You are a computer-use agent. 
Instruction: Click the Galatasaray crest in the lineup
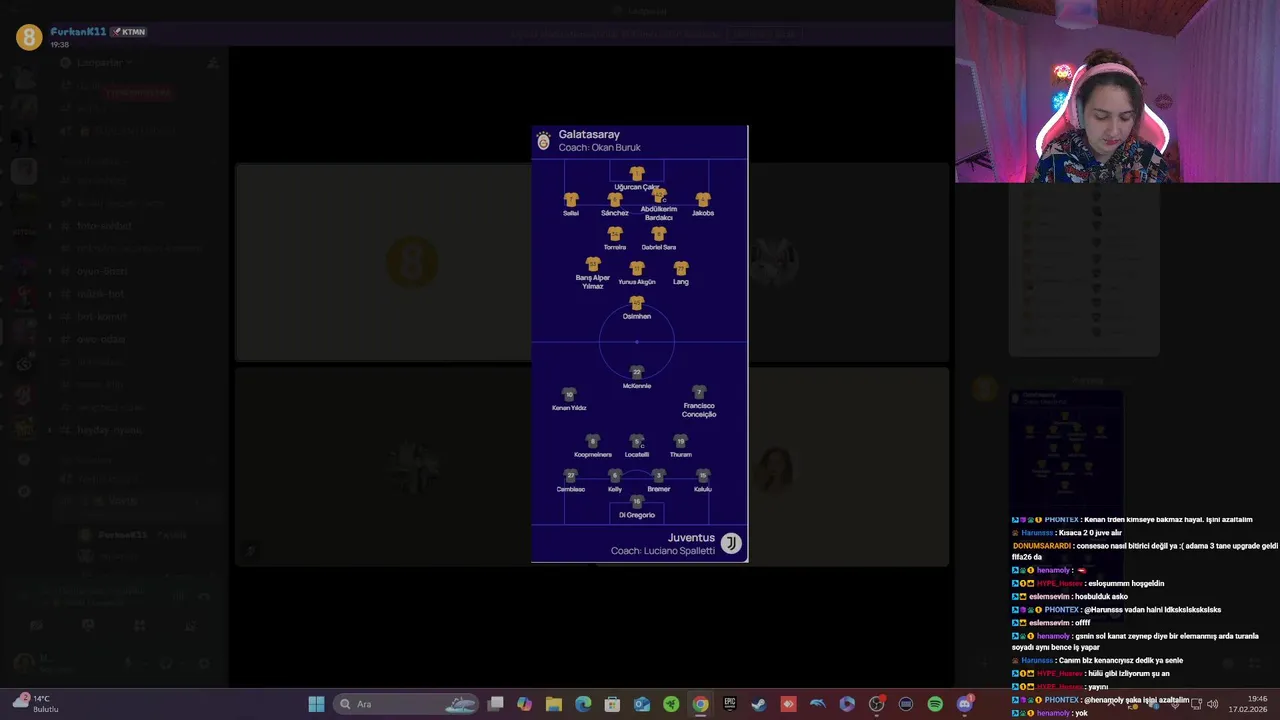pos(543,141)
